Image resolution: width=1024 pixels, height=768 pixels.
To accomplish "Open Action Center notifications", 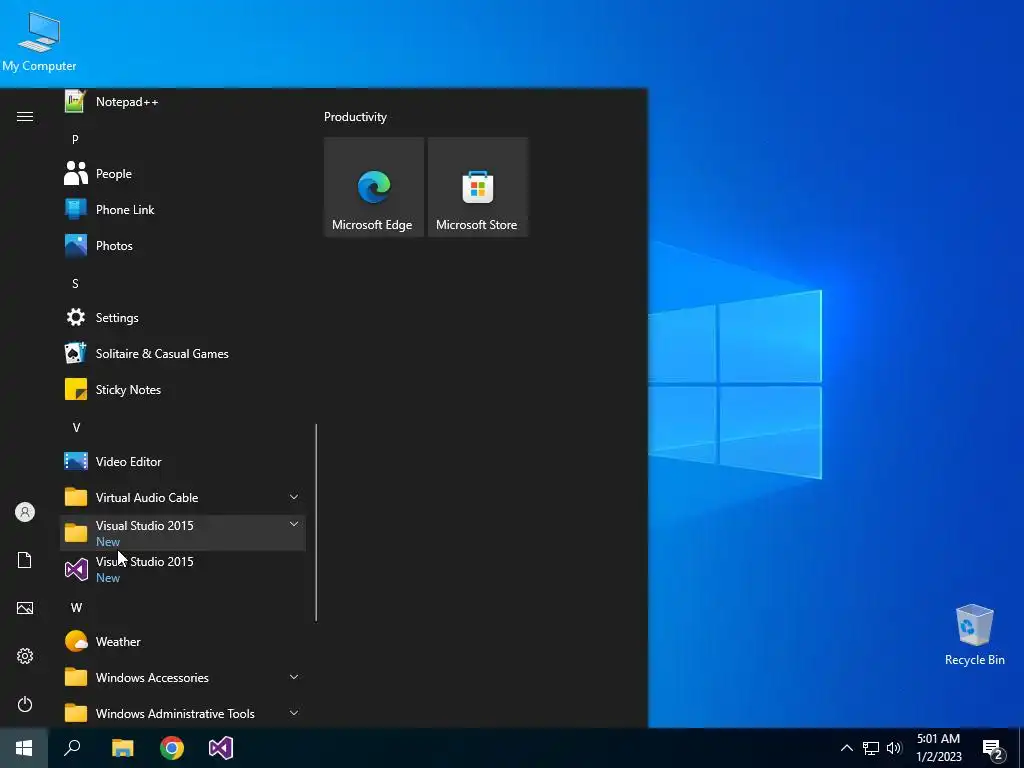I will pyautogui.click(x=993, y=749).
